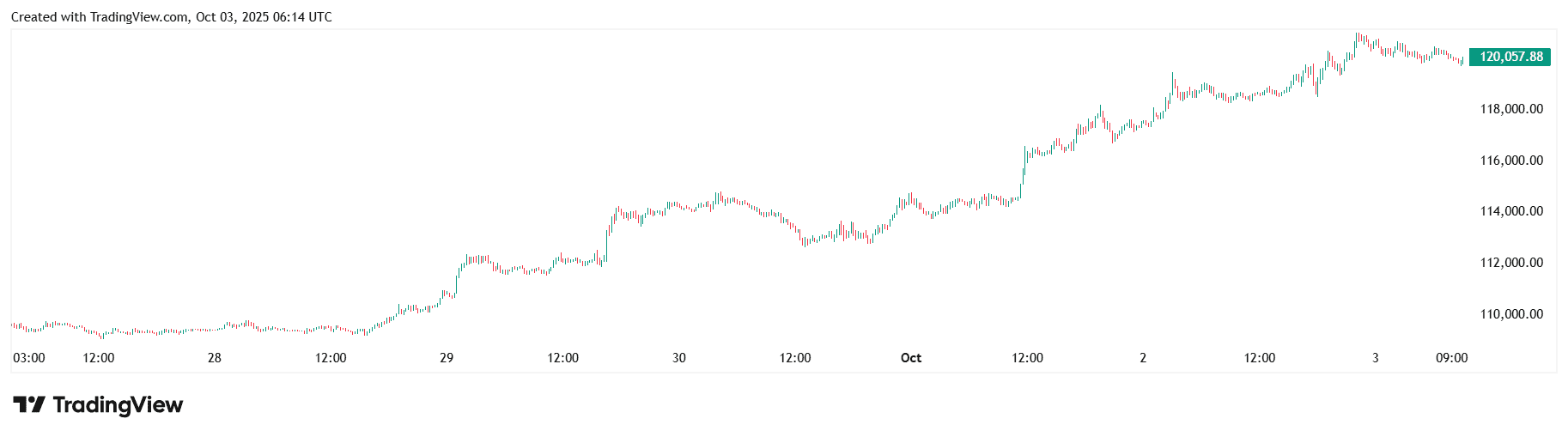This screenshot has height=437, width=1568.
Task: Click the 12:00 label between Oct and 2
Action: point(1028,358)
